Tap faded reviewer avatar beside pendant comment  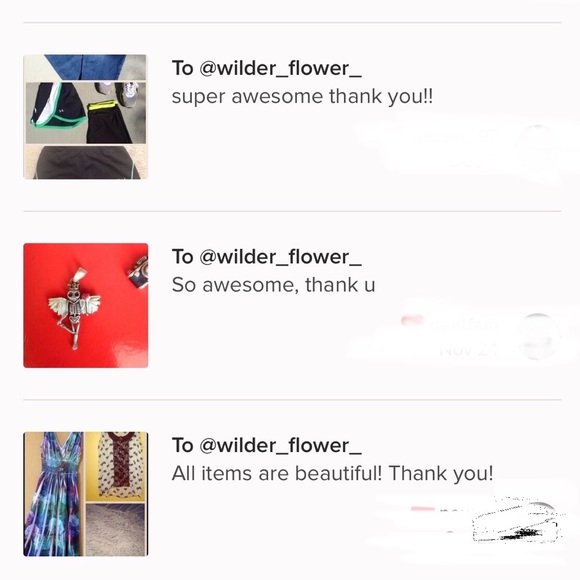click(539, 336)
